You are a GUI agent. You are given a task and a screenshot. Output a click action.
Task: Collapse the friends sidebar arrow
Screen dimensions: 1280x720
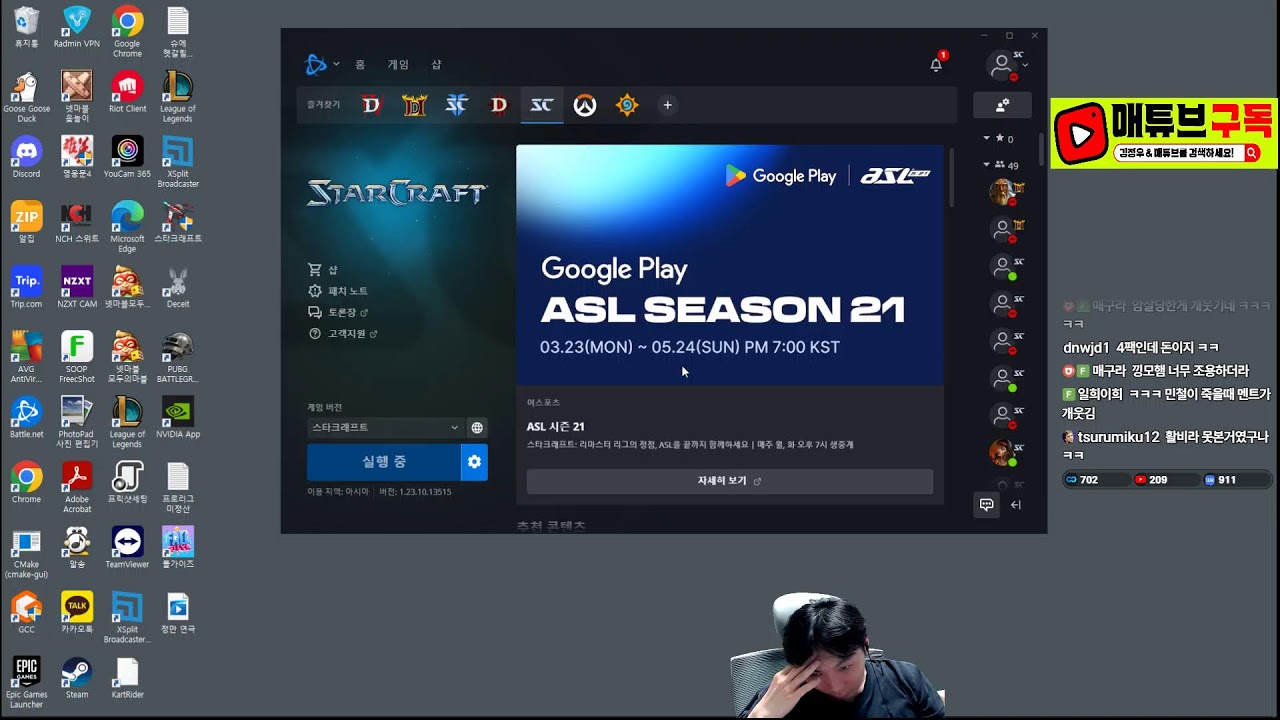click(1016, 505)
